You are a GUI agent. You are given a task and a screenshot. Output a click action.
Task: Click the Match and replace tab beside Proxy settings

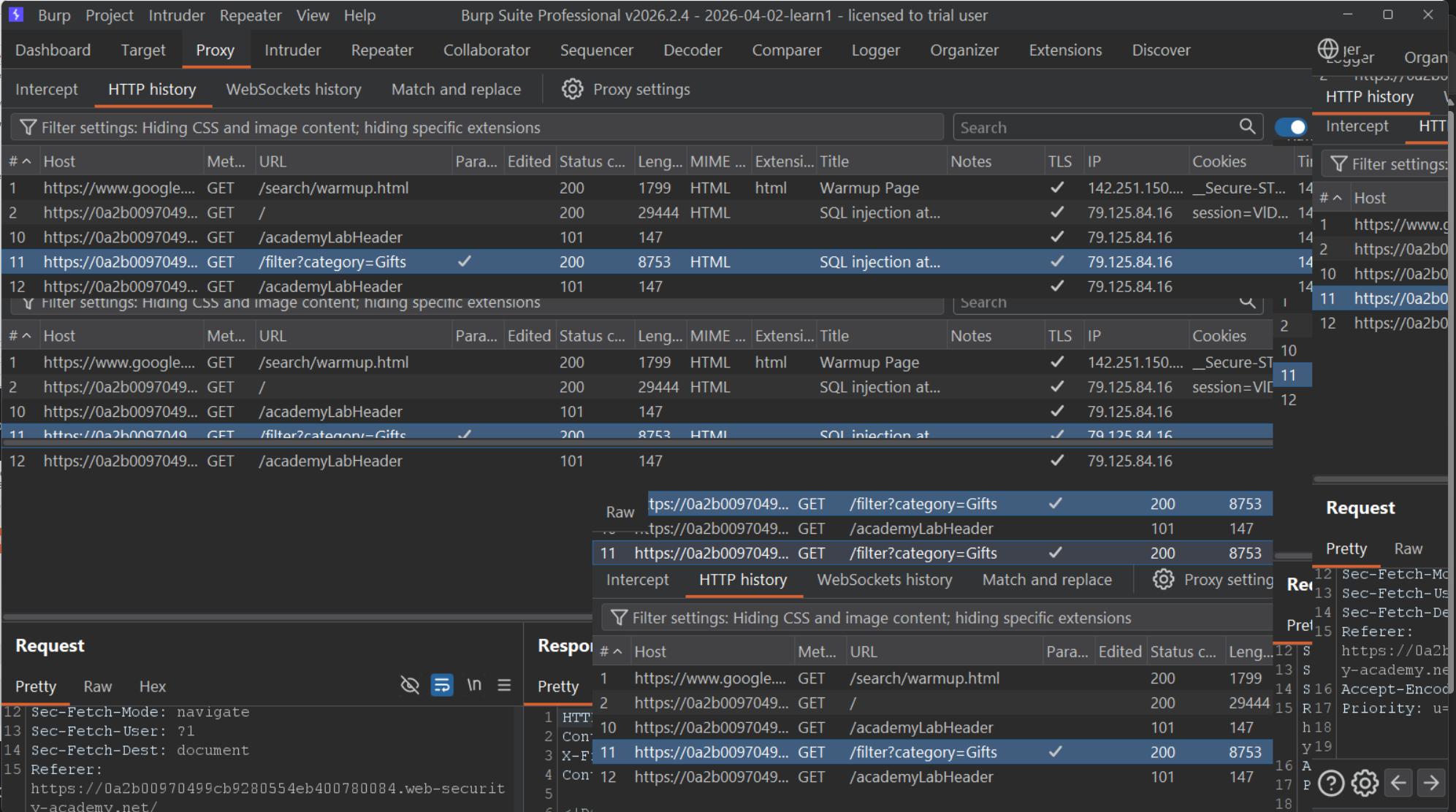(x=456, y=89)
